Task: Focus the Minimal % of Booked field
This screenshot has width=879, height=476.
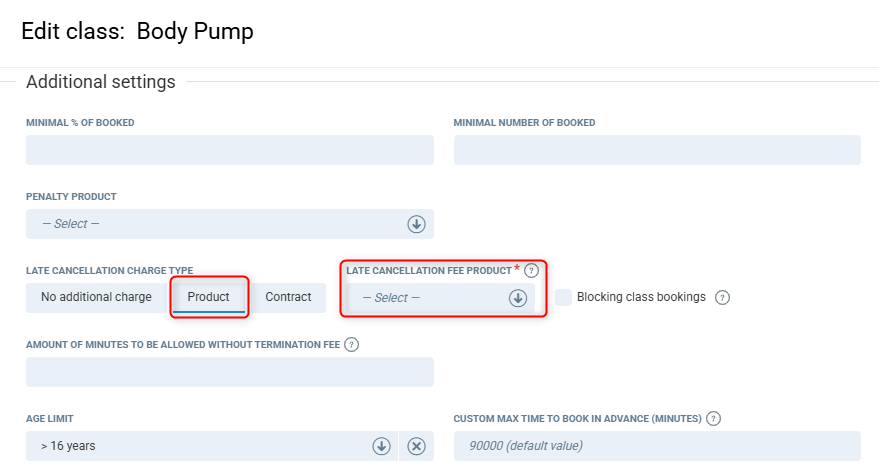Action: click(x=230, y=150)
